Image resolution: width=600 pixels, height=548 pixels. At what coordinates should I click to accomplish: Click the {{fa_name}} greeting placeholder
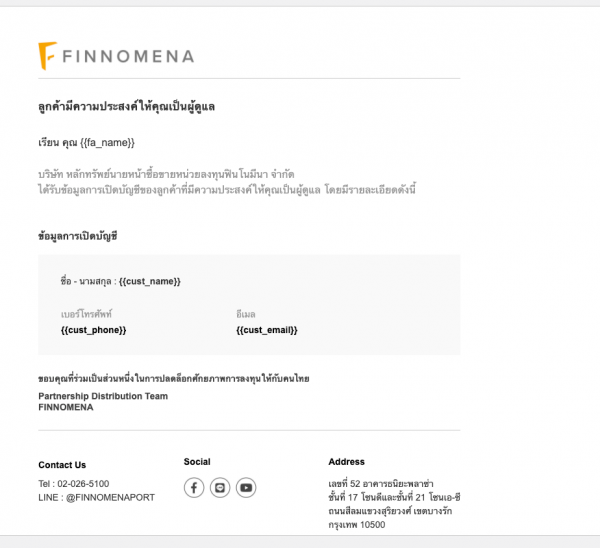tap(107, 143)
